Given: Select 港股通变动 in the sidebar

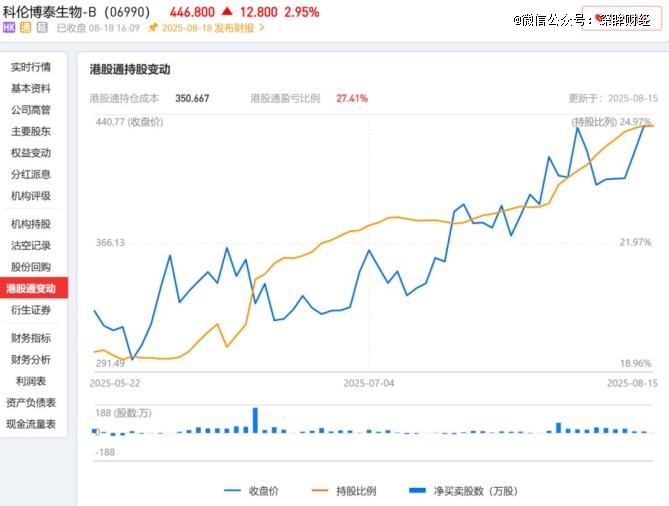Looking at the screenshot, I should pos(31,289).
